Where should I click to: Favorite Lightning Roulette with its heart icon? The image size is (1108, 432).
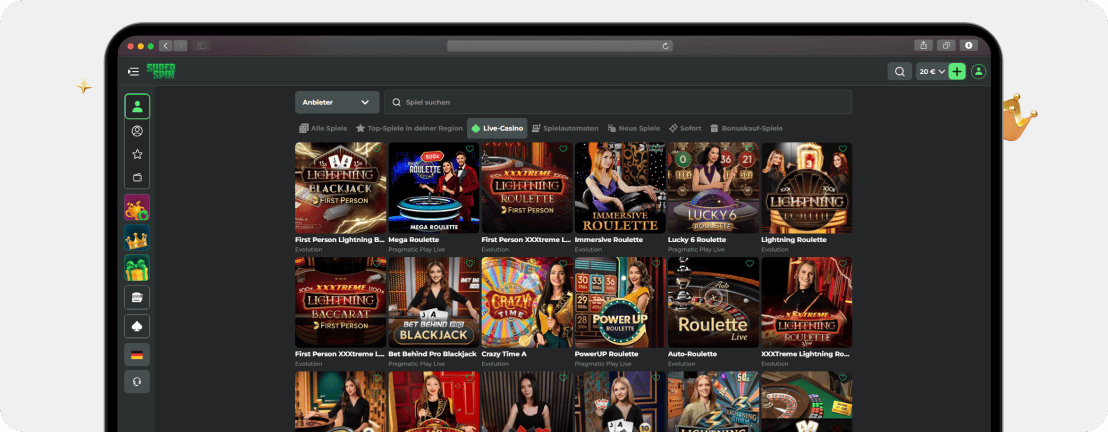[x=842, y=149]
